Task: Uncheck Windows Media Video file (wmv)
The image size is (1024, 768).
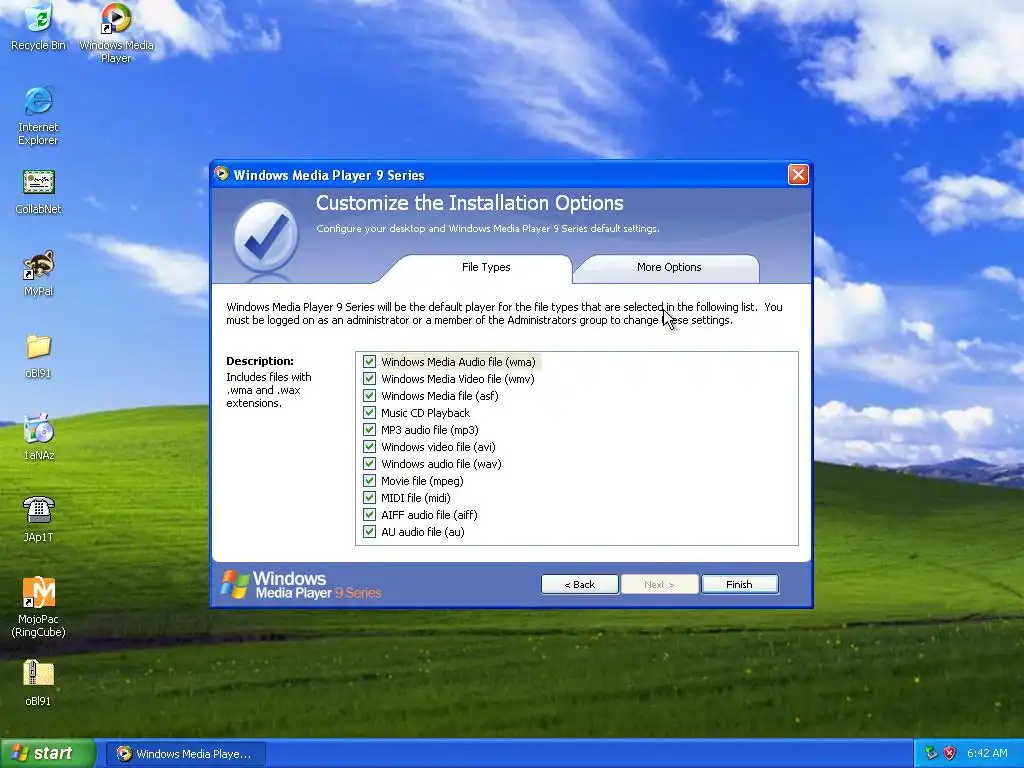Action: pos(370,379)
